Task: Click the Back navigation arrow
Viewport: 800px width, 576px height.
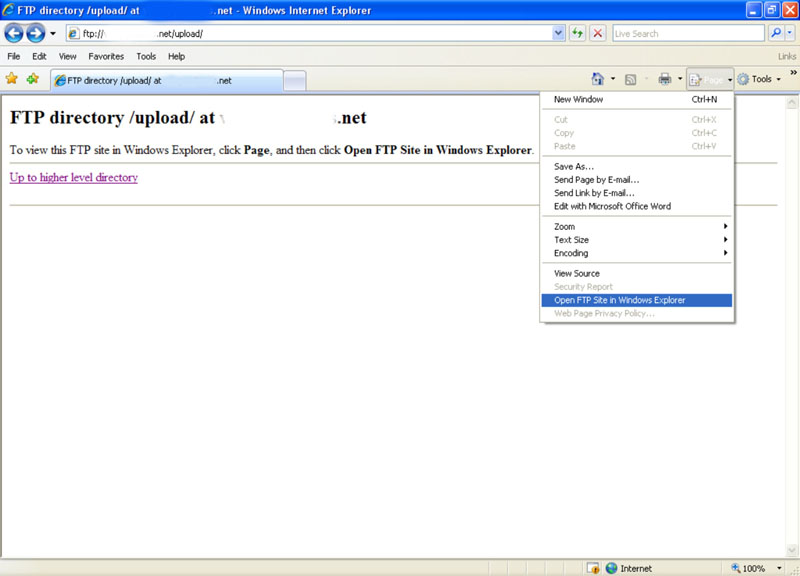Action: 14,34
